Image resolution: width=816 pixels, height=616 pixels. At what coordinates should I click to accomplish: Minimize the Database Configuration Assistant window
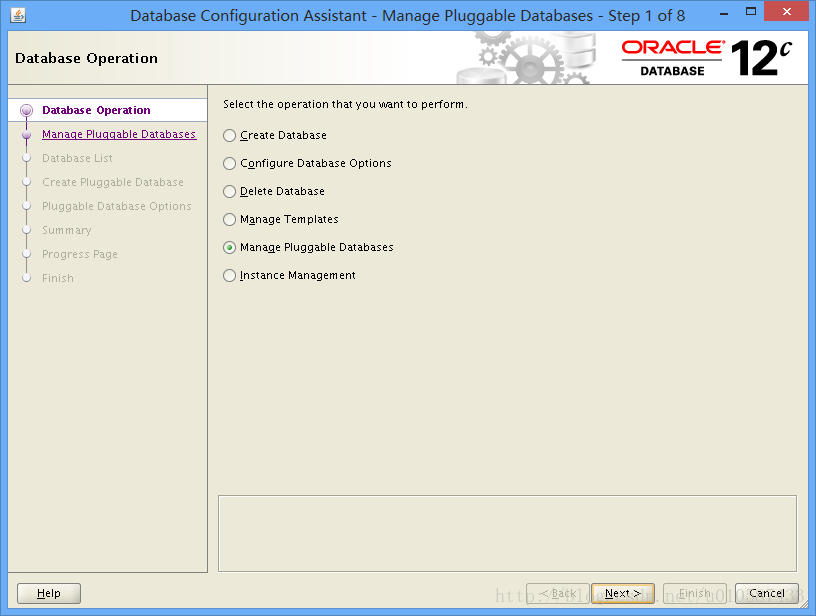[723, 12]
